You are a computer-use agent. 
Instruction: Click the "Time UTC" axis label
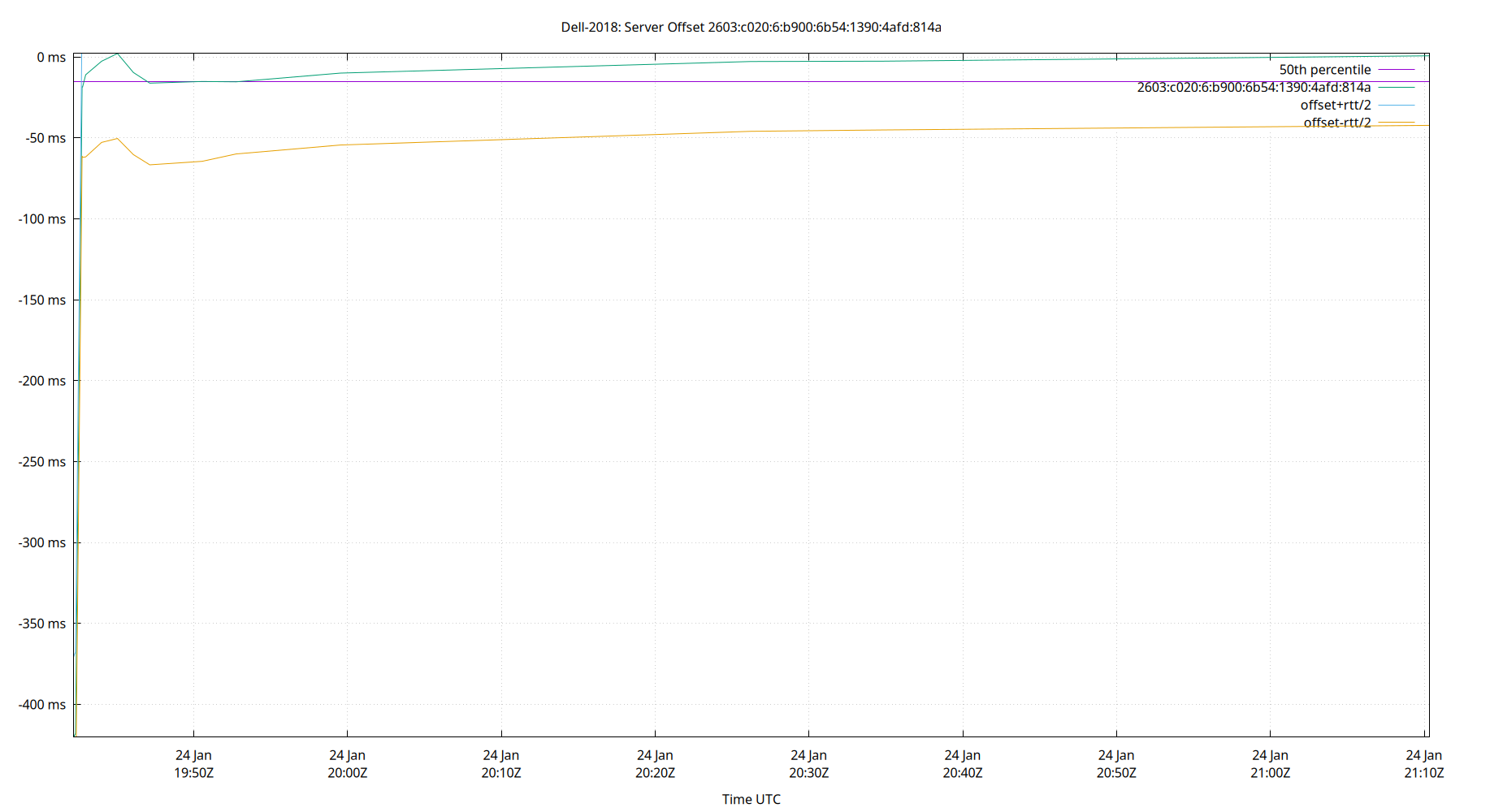751,799
